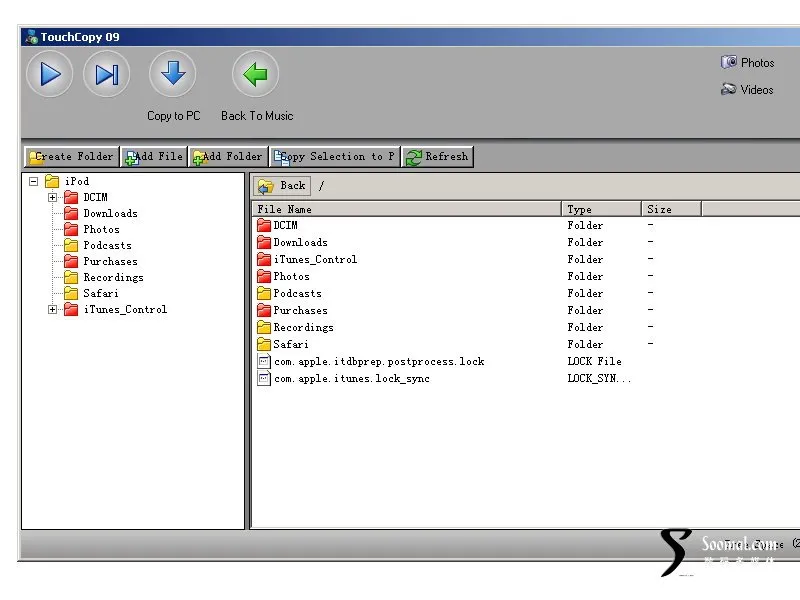
Task: Select Photos in the folder tree
Action: point(102,230)
